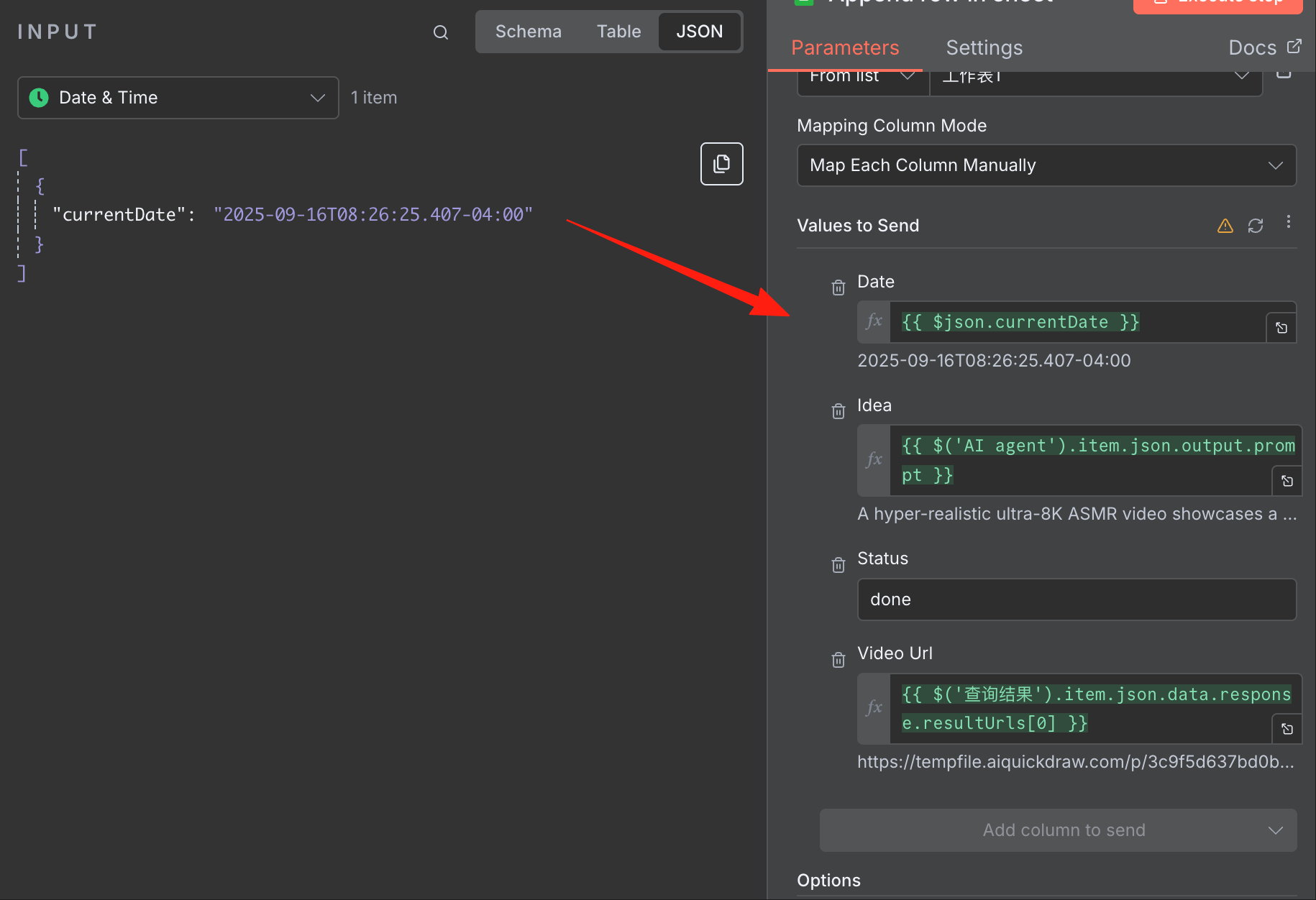The image size is (1316, 900).
Task: Click the Idea preview text A hyper-realistic
Action: point(1077,514)
